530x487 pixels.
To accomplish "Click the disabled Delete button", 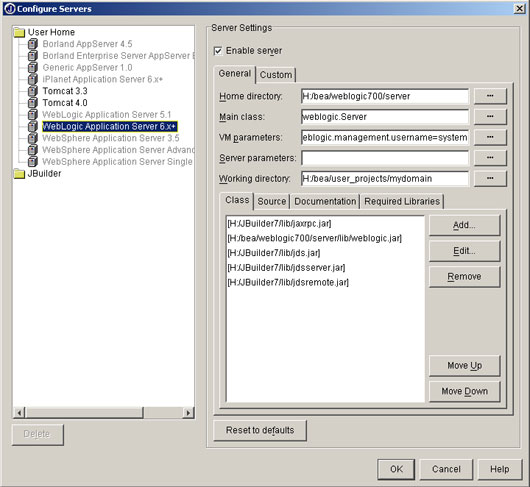I will click(37, 434).
